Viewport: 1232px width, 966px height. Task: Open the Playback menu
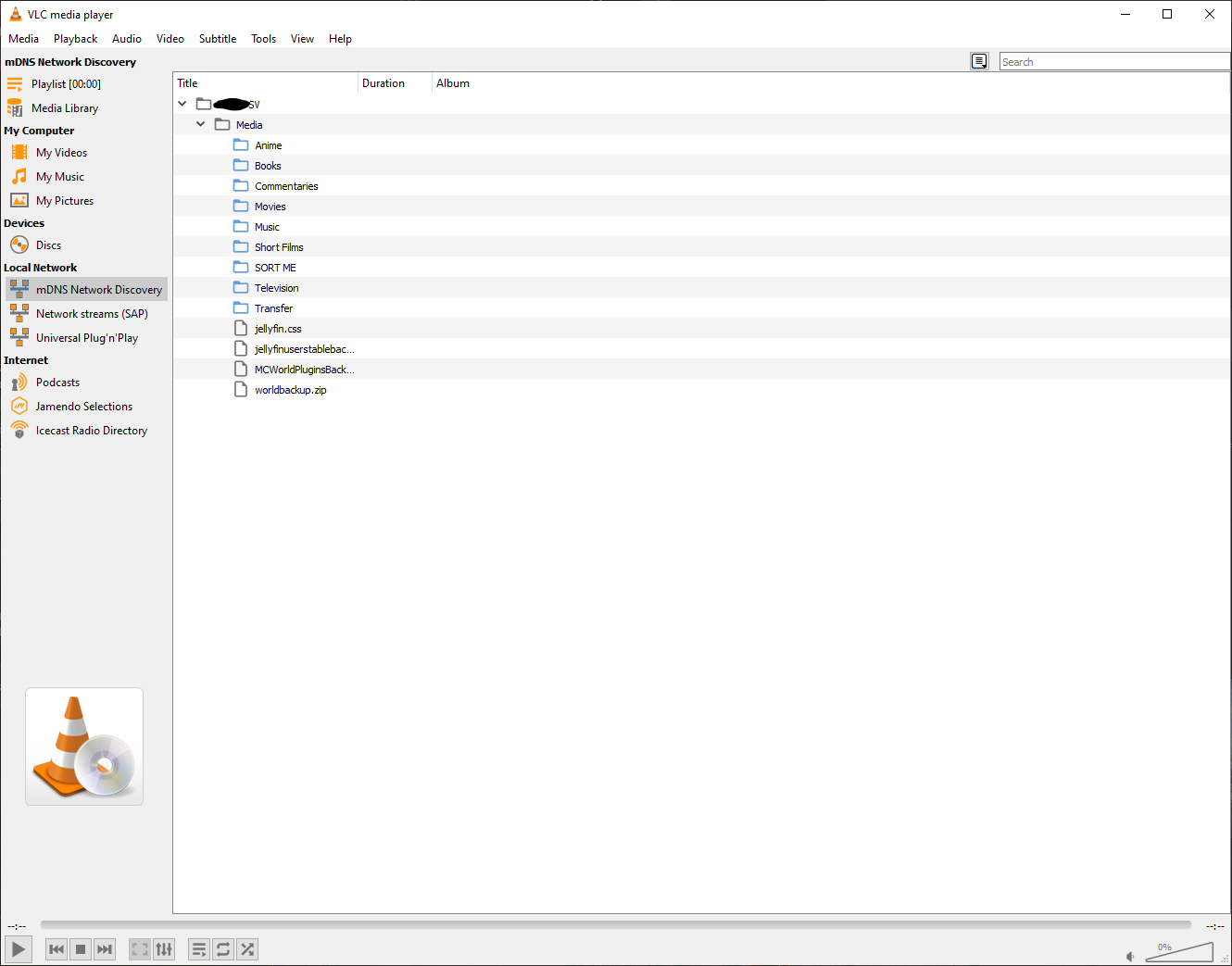[x=75, y=39]
